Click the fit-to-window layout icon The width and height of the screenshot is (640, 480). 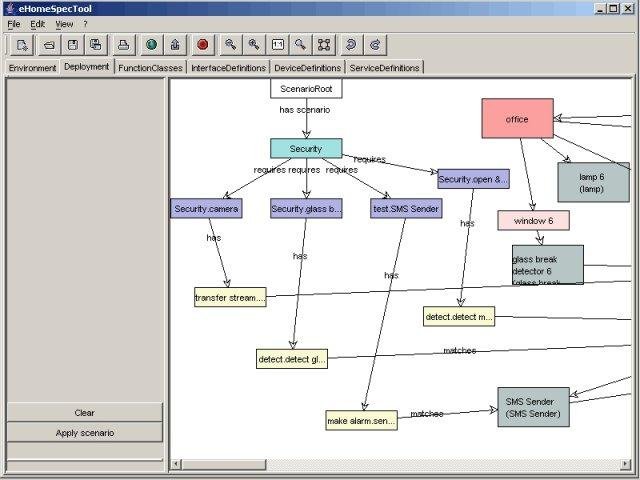(x=324, y=44)
